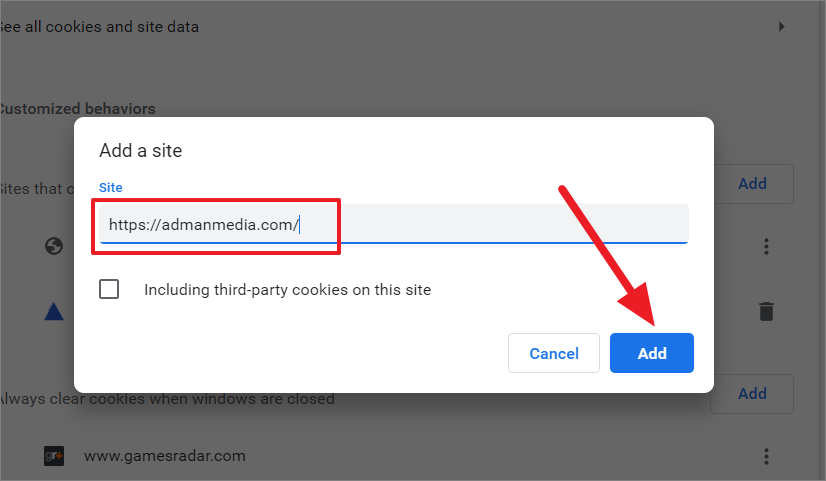Expand See all cookies and site data arrow
The image size is (826, 481).
[782, 26]
